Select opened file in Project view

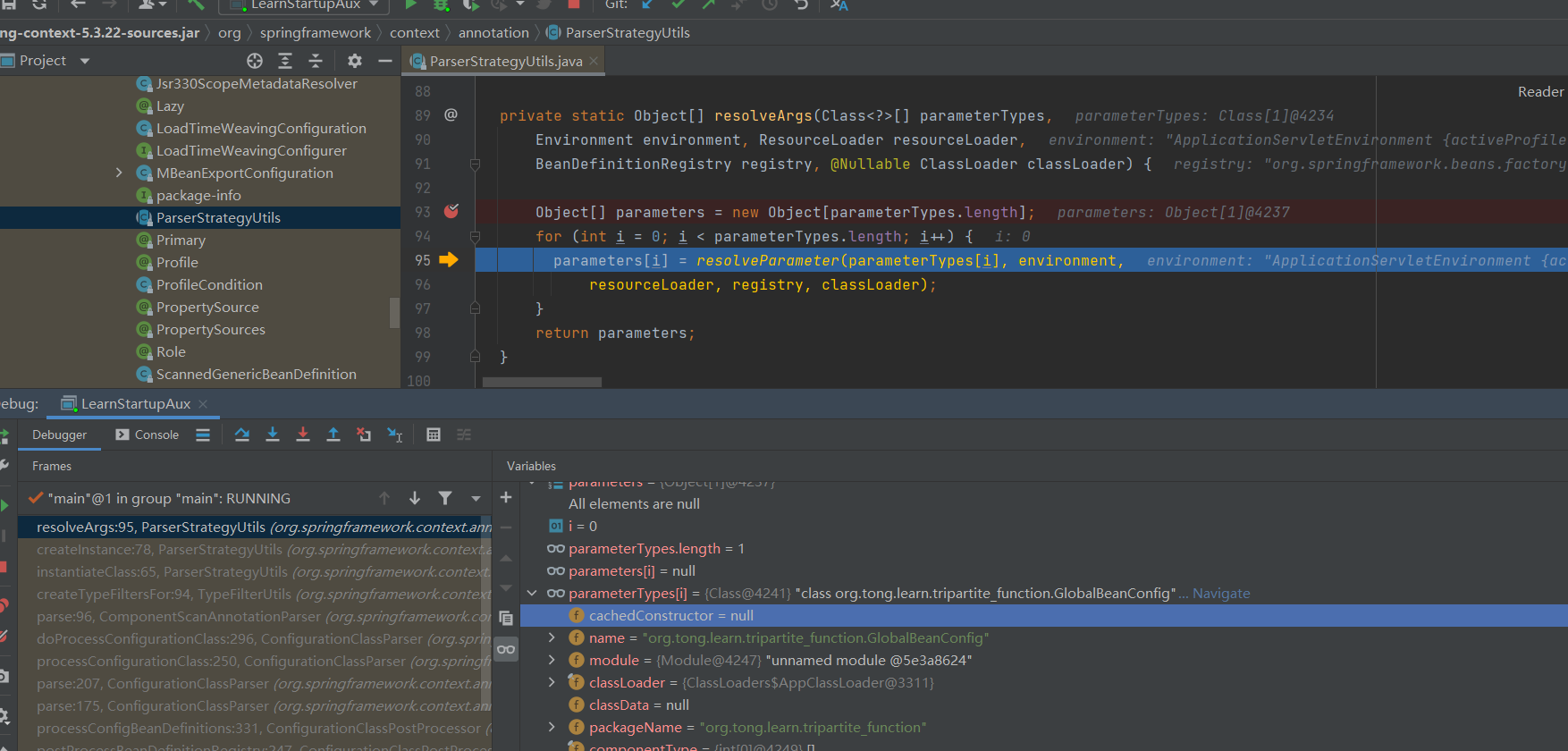point(255,61)
